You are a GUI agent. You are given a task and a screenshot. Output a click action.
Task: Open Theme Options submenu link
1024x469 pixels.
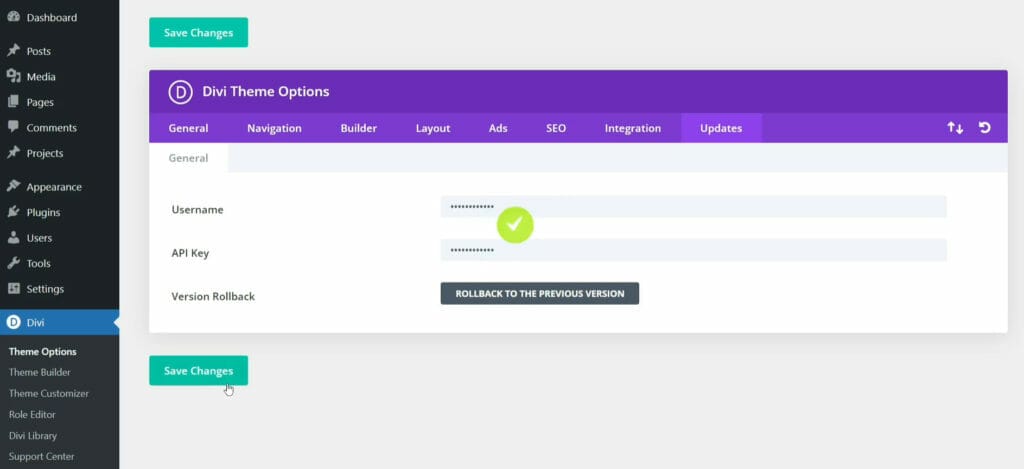(42, 351)
